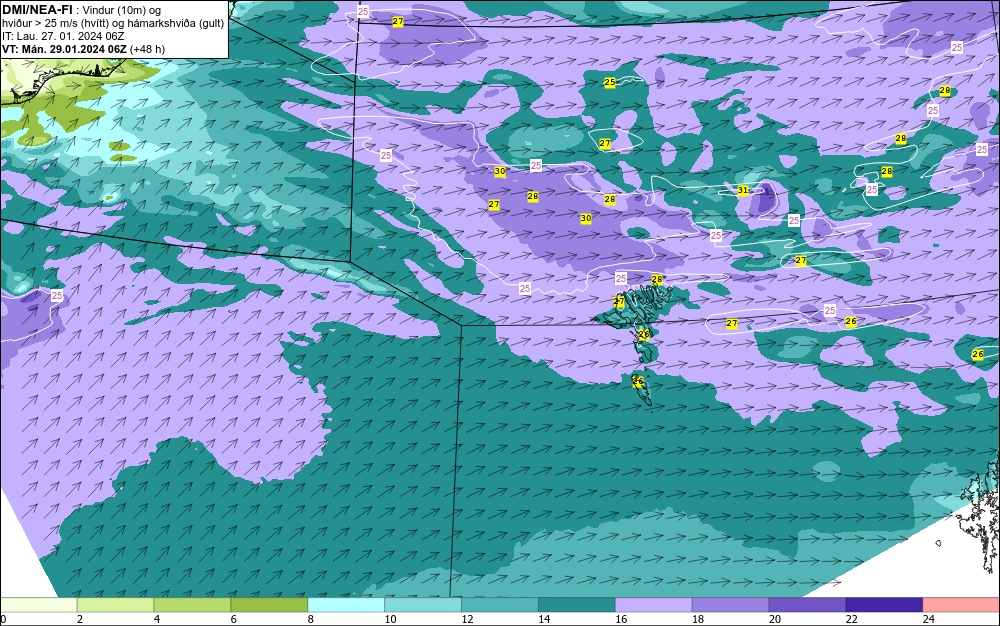Click the '(+48 h)' forecast offset text
The width and height of the screenshot is (1000, 626).
147,49
